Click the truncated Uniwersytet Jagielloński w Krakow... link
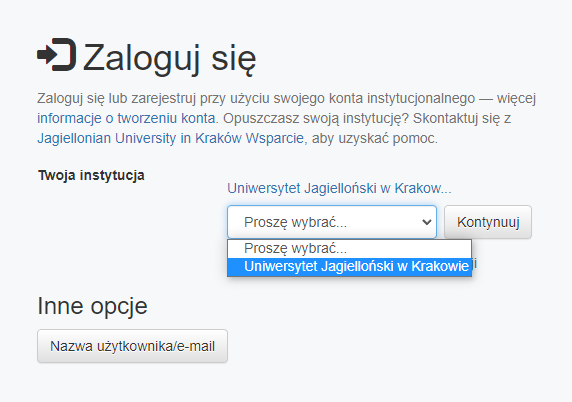This screenshot has width=572, height=402. pos(339,188)
